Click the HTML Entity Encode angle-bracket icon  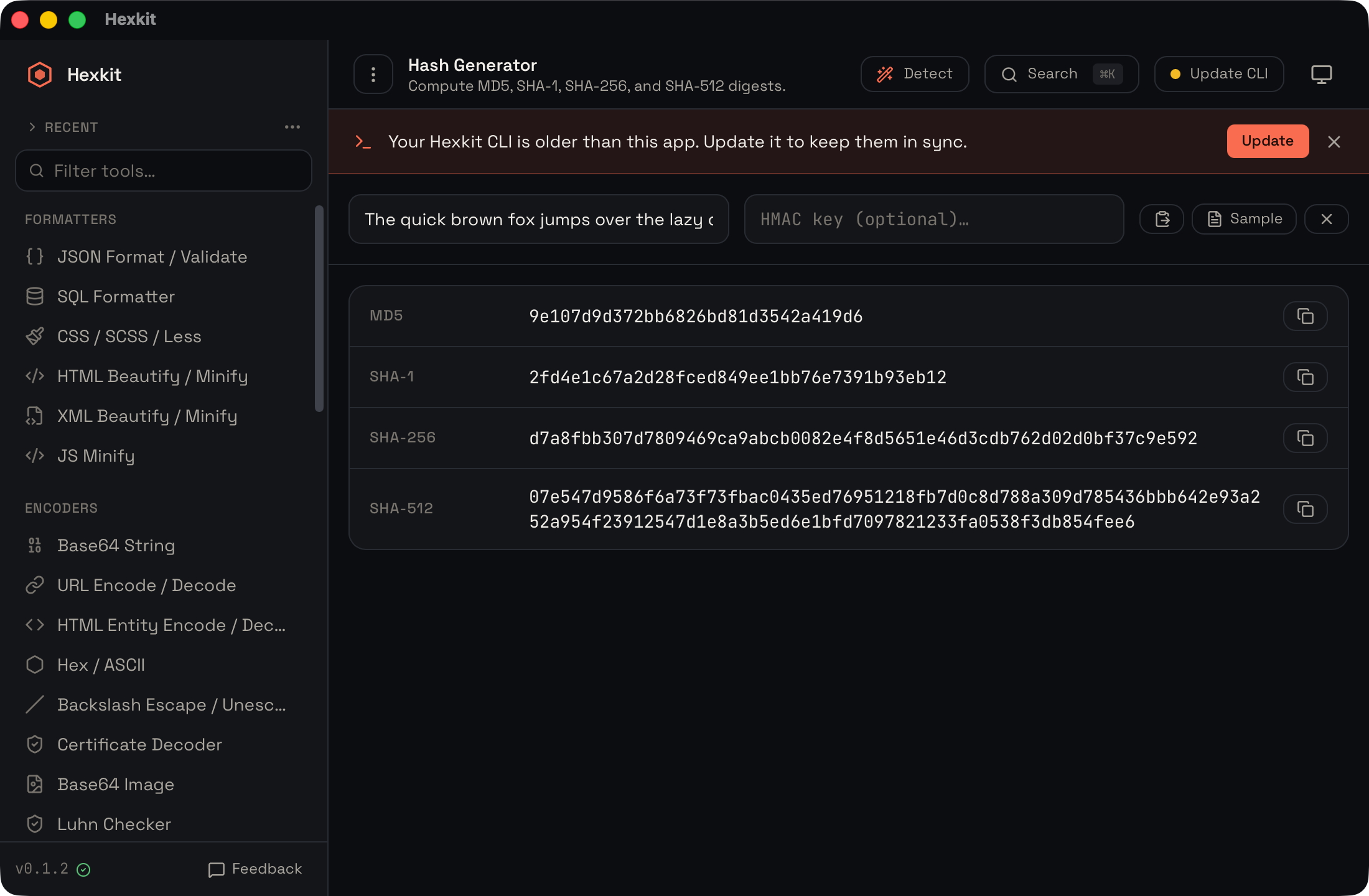point(35,625)
